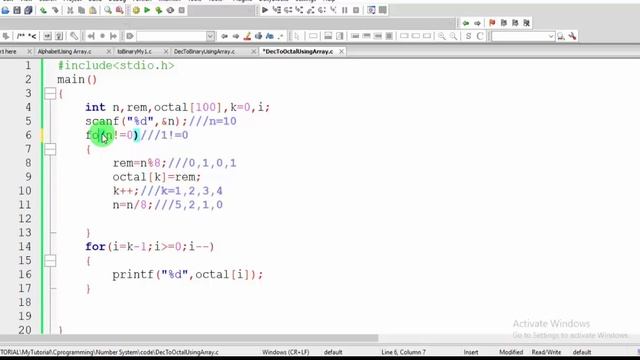Viewport: 640px width, 360px height.
Task: Click the debugger Step out icon
Action: point(311,10)
